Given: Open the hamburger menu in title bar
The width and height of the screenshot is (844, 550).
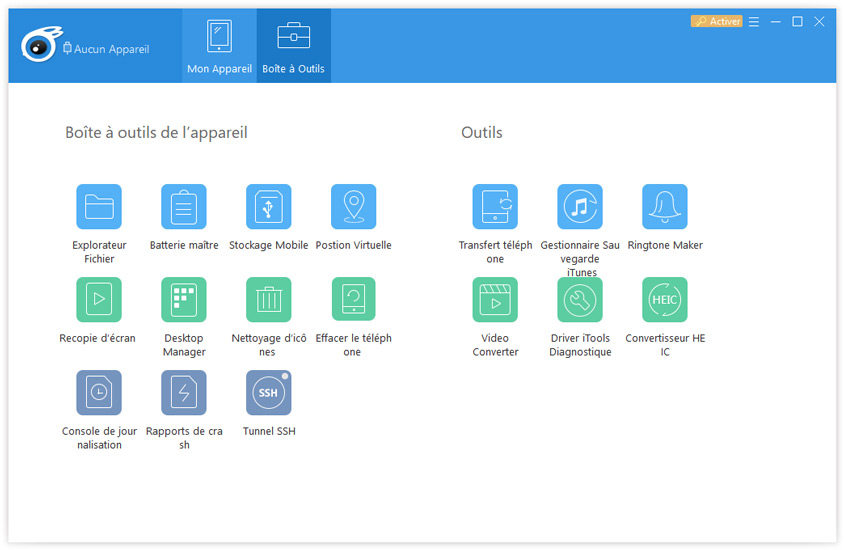Looking at the screenshot, I should coord(754,22).
